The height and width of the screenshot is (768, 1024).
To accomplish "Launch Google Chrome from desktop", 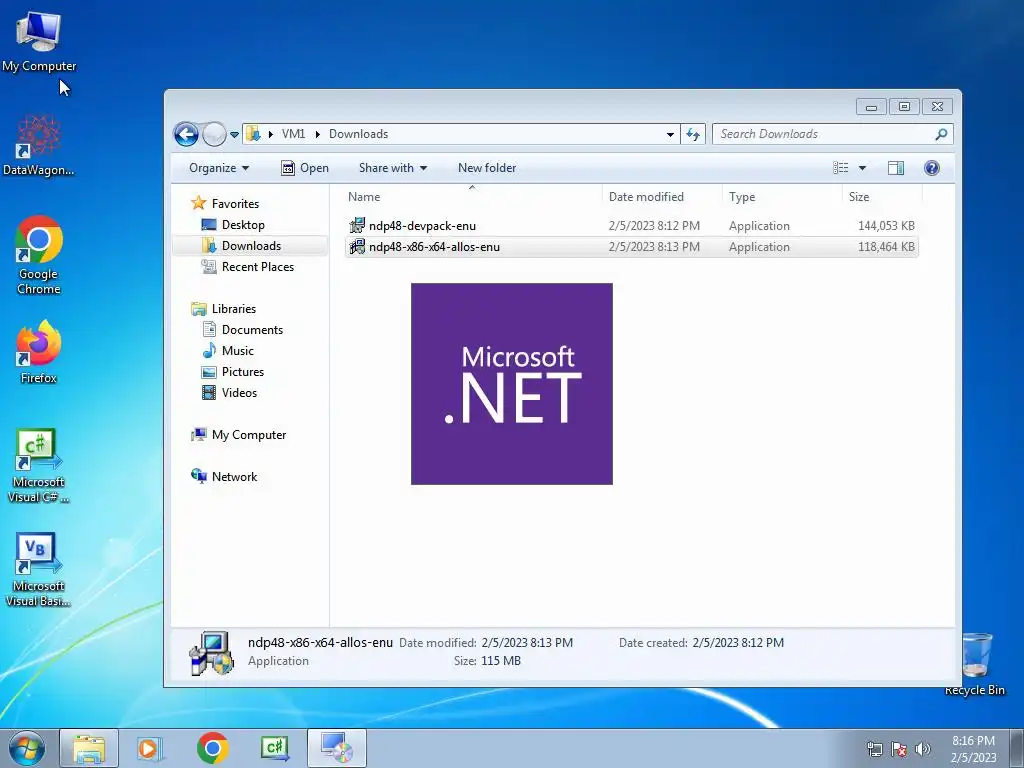I will 39,255.
